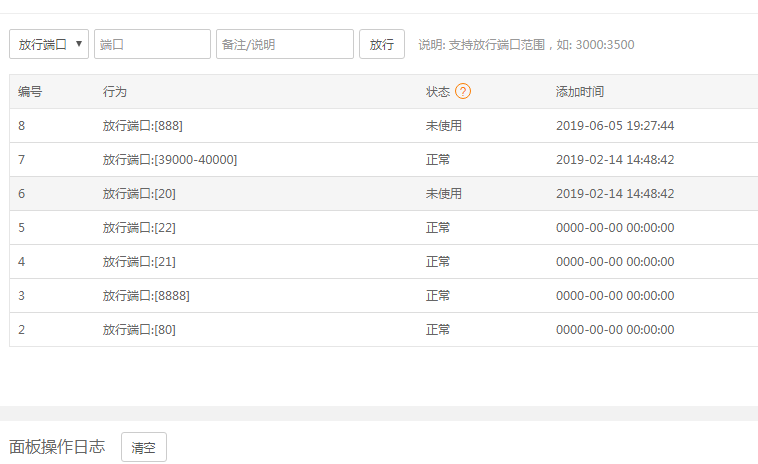Click 未使用 status of port 888
Image resolution: width=758 pixels, height=464 pixels.
(x=444, y=126)
